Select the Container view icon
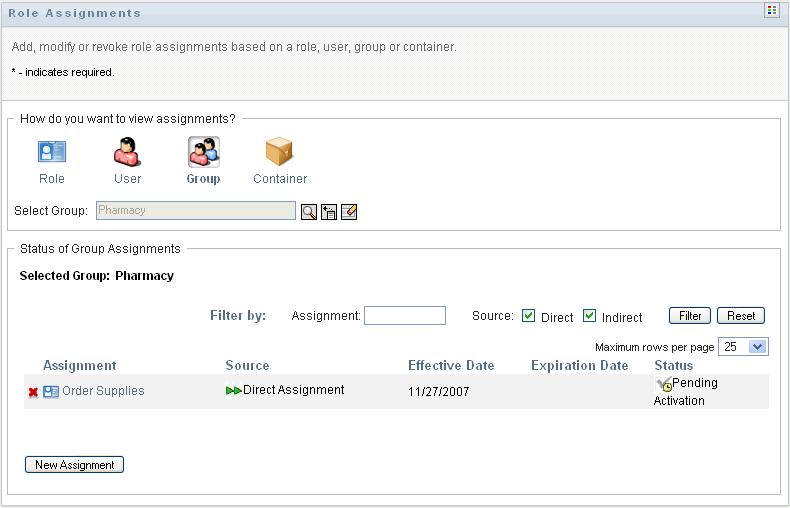 (x=280, y=153)
